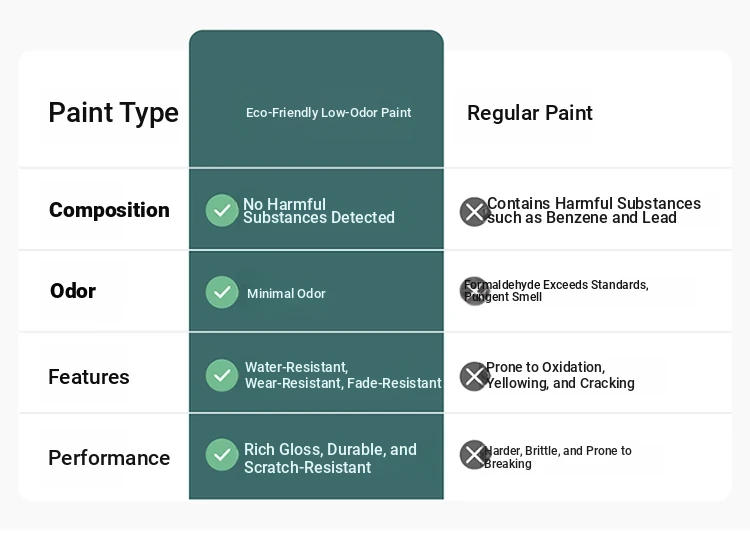This screenshot has width=750, height=551.
Task: Click the checkmark icon beside Rich Gloss, Durable
Action: coord(222,455)
